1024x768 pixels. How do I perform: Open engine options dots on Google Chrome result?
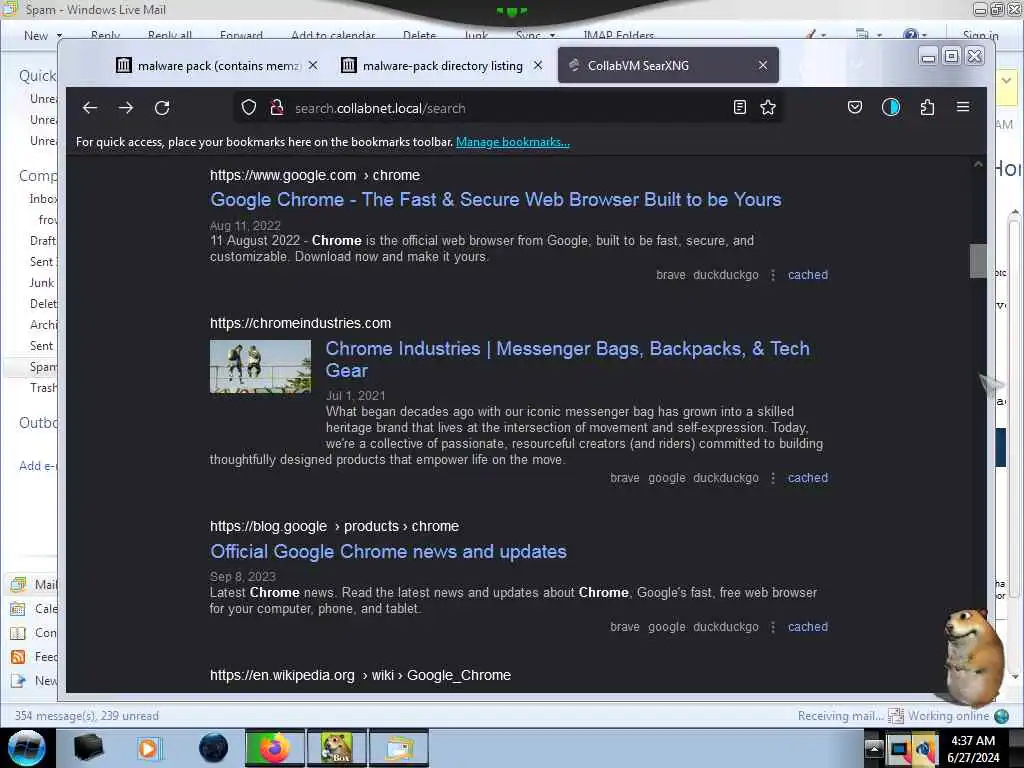773,275
